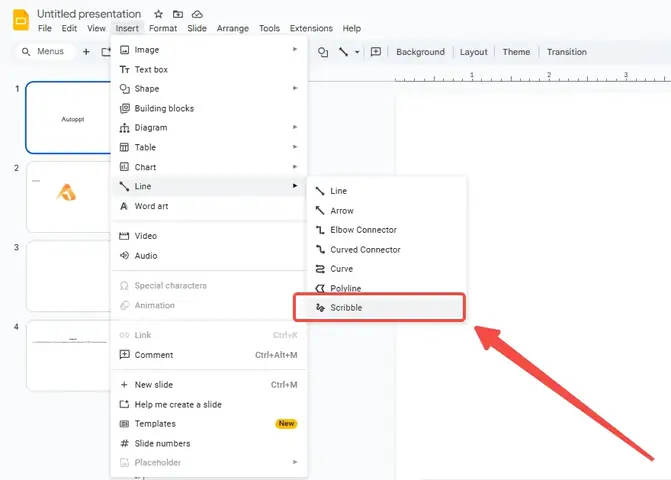Expand the Shape submenu

[208, 89]
